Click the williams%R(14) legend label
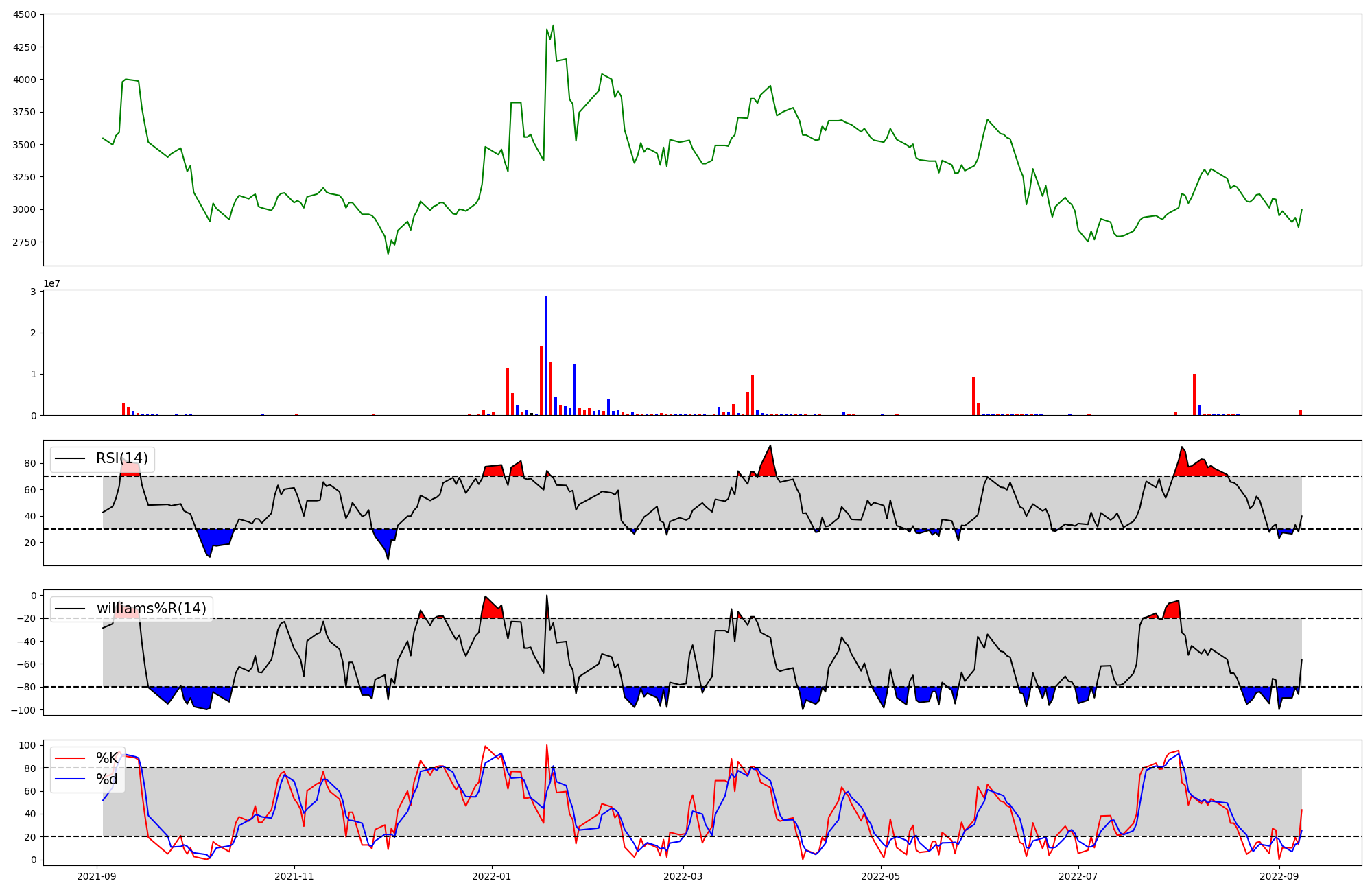Viewport: 1372px width, 892px height. tap(151, 609)
